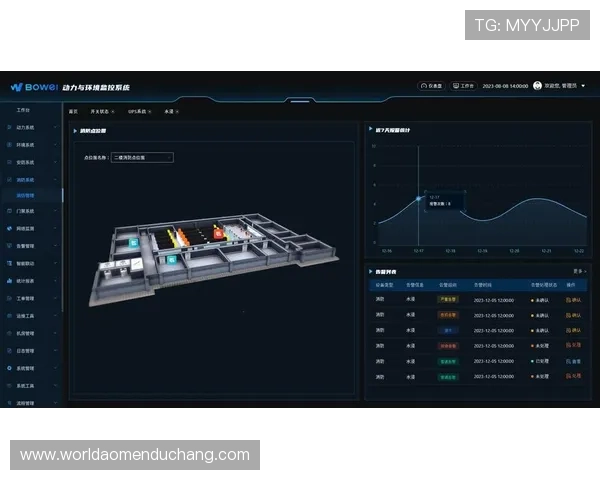Screen dimensions: 600x480
Task: Click the 仪表盘 button in header
Action: pyautogui.click(x=431, y=86)
